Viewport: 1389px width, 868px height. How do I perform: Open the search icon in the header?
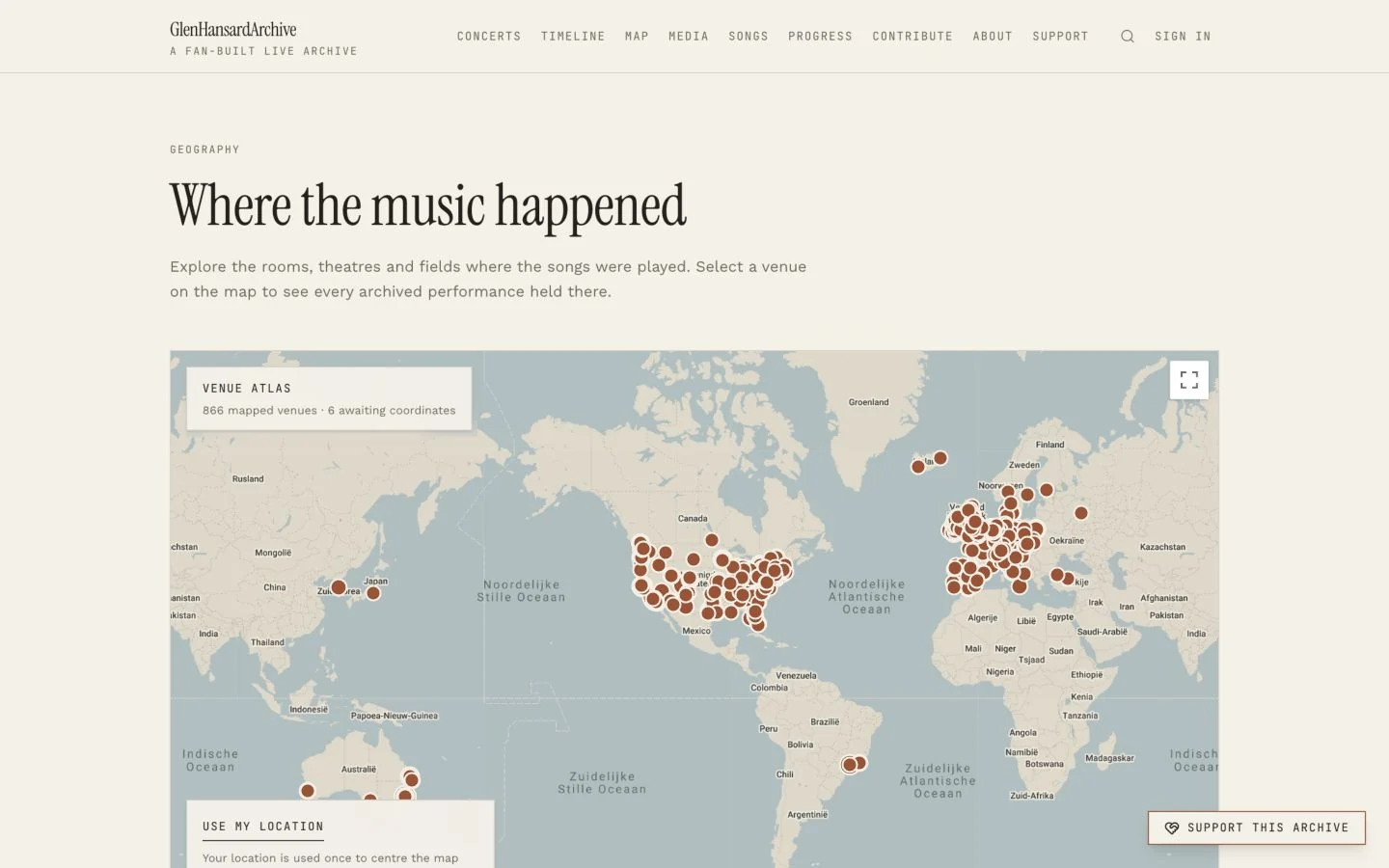coord(1127,37)
